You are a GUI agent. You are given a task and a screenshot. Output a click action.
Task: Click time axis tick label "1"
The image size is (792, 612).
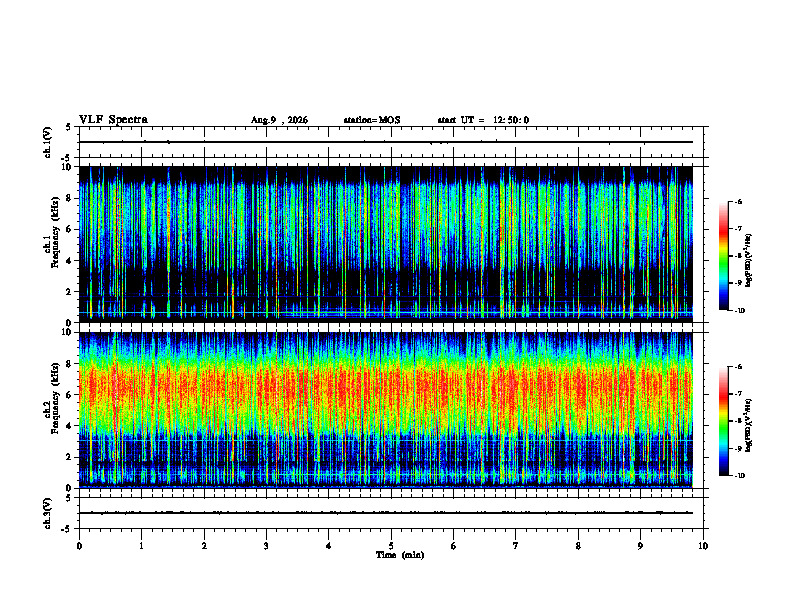[x=141, y=546]
